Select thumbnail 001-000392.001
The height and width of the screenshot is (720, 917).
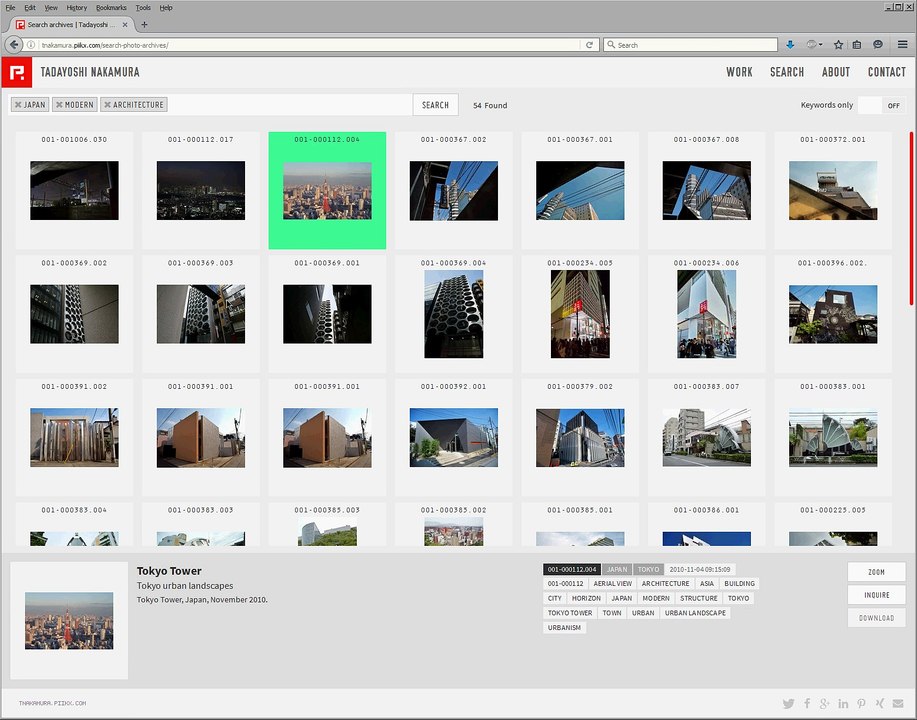coord(454,437)
